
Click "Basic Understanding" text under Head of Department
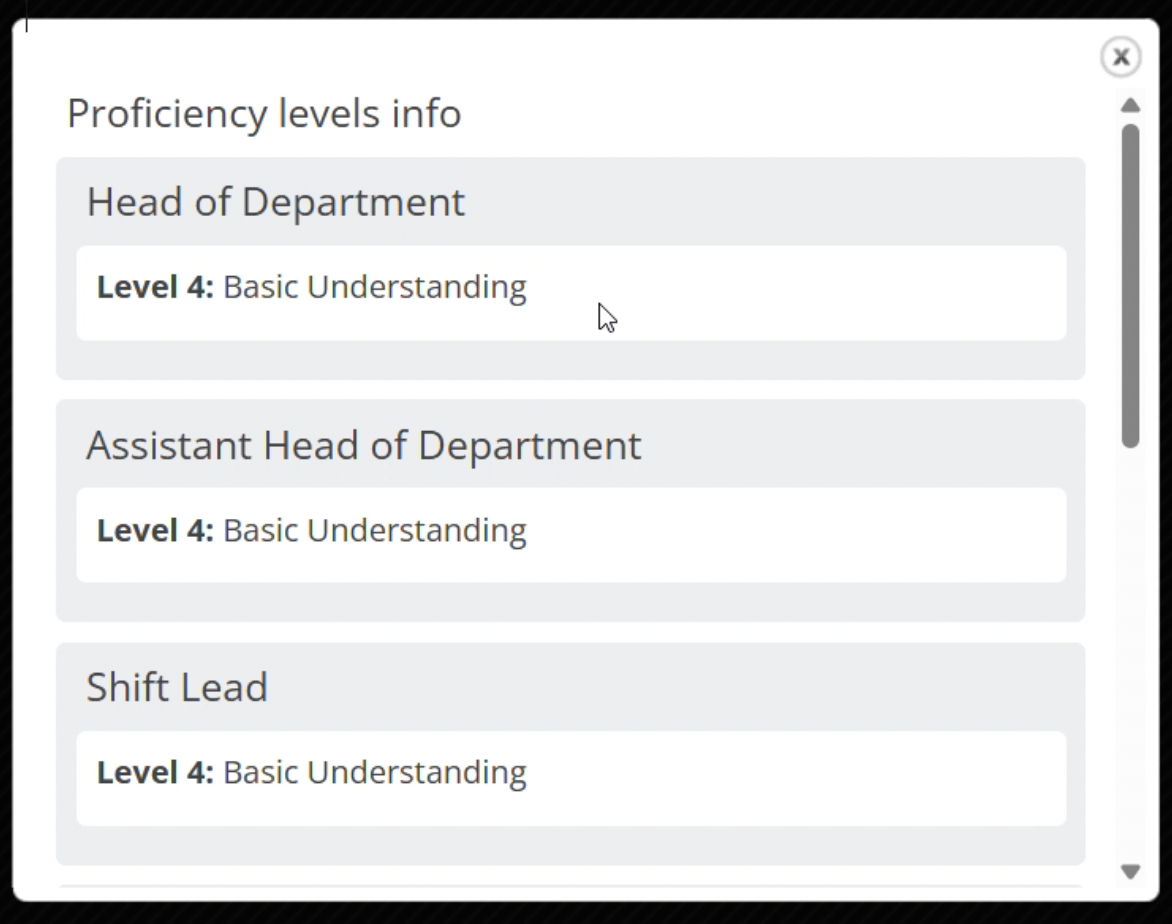[x=375, y=287]
